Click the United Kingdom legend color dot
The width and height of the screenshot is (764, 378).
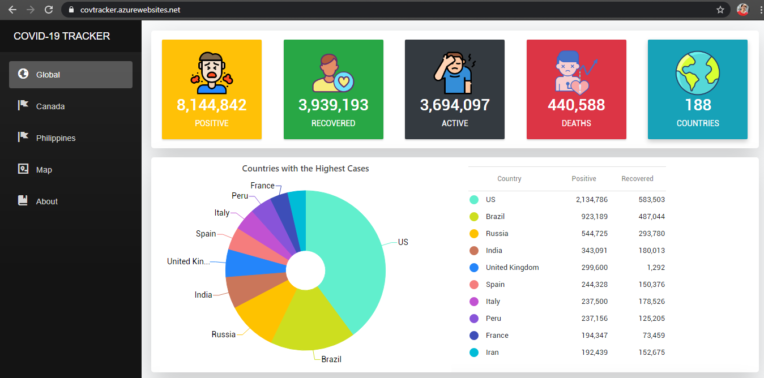point(474,267)
